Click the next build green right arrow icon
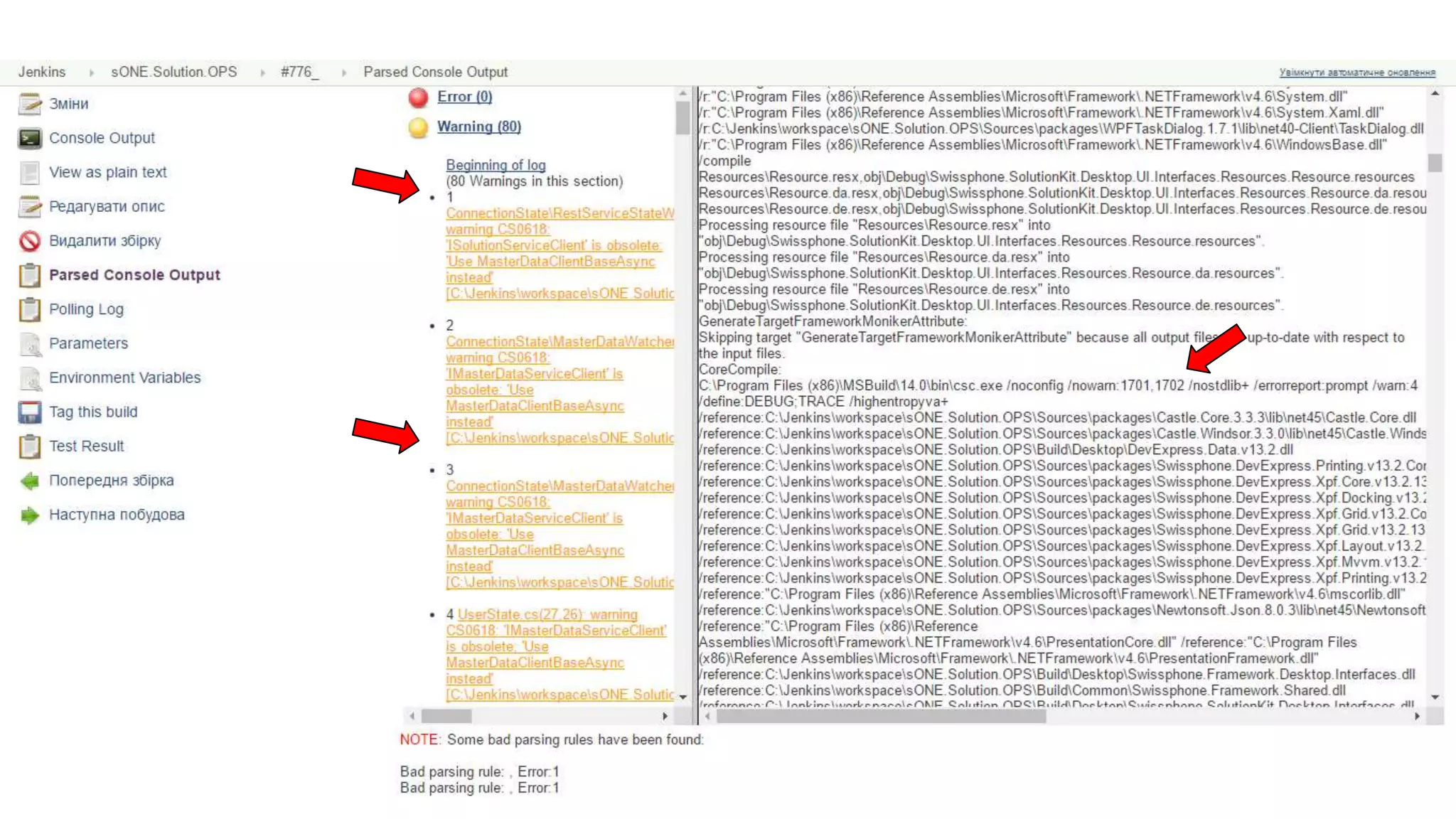1456x819 pixels. [x=30, y=515]
